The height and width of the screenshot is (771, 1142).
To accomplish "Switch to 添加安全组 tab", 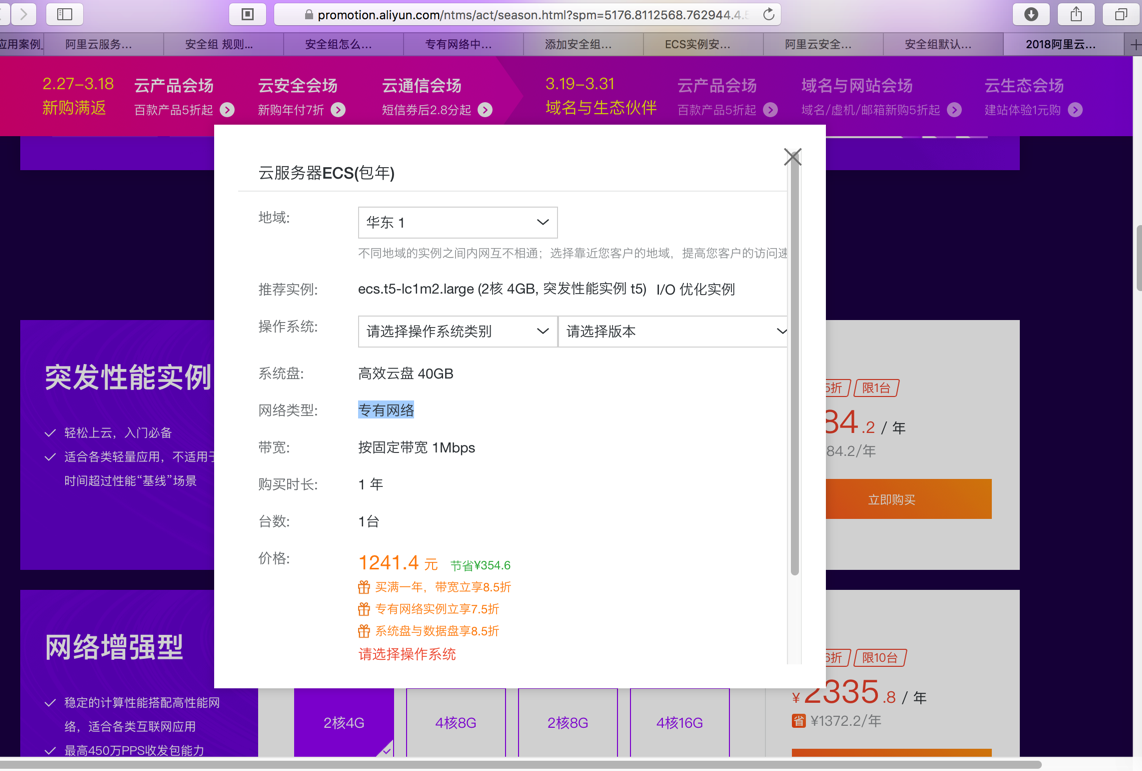I will 583,44.
